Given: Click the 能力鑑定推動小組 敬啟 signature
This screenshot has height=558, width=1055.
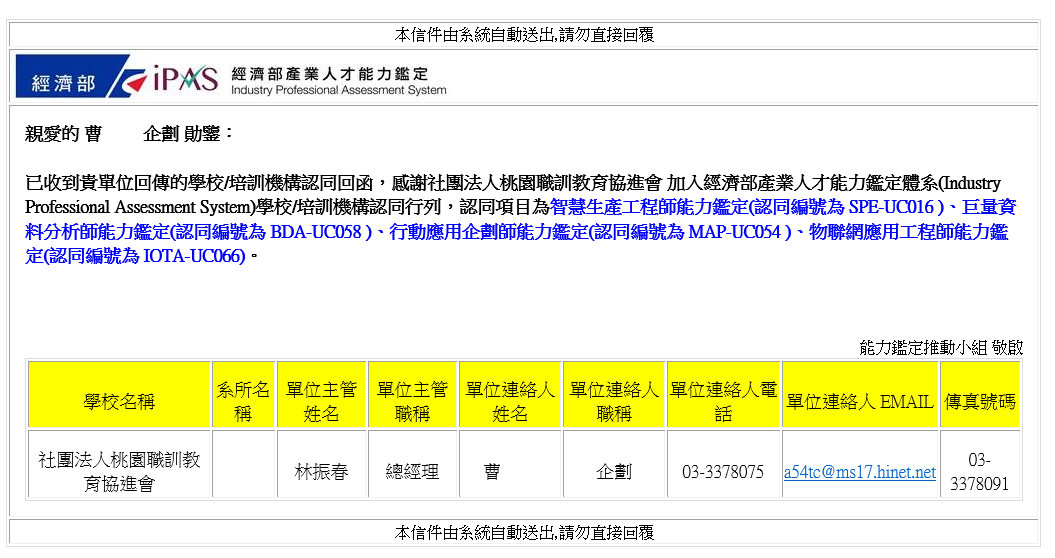Looking at the screenshot, I should tap(941, 347).
